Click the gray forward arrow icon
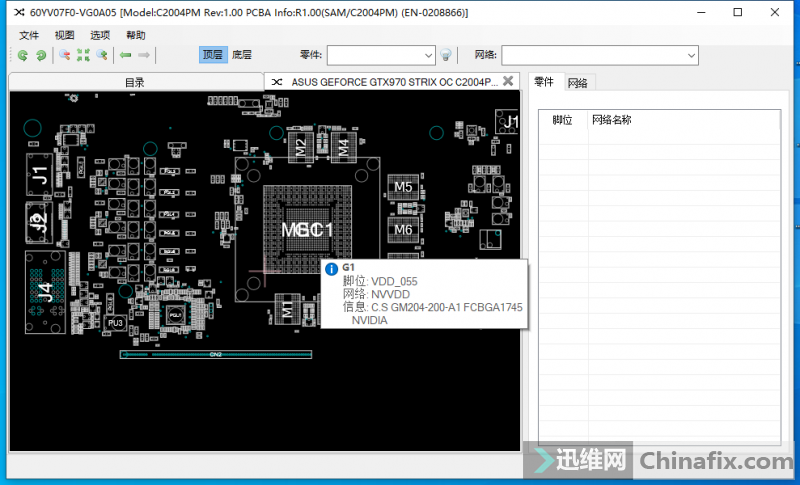This screenshot has height=485, width=800. pos(144,55)
